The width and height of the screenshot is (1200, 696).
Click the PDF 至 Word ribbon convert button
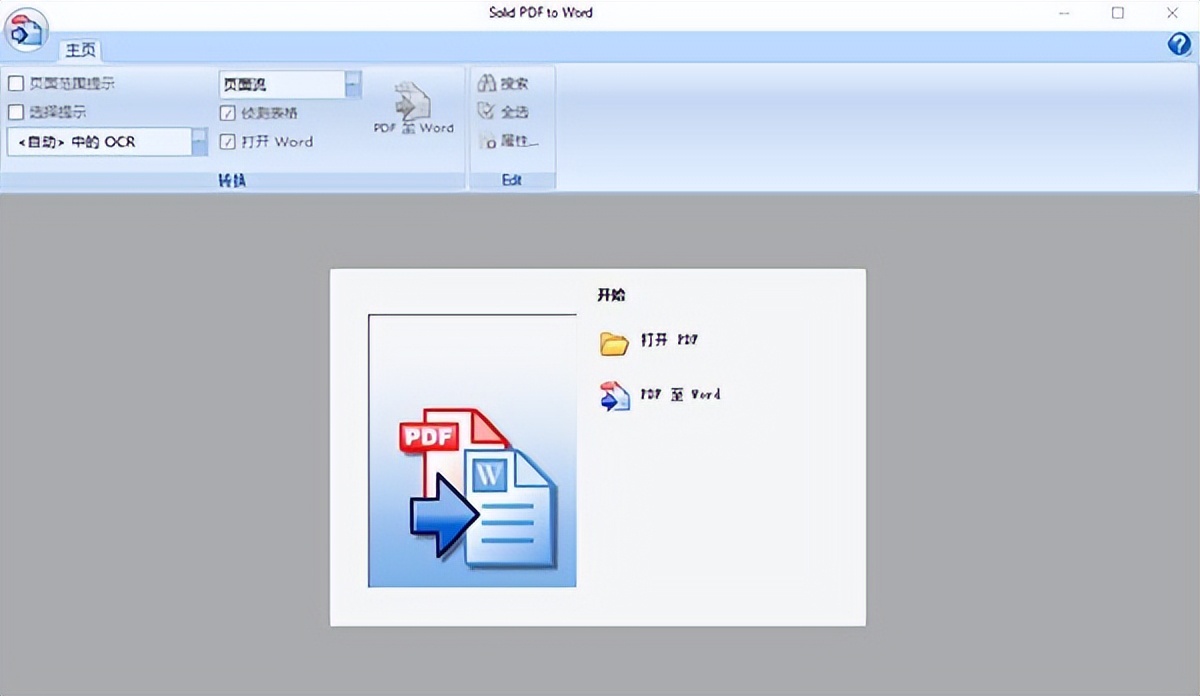click(413, 109)
